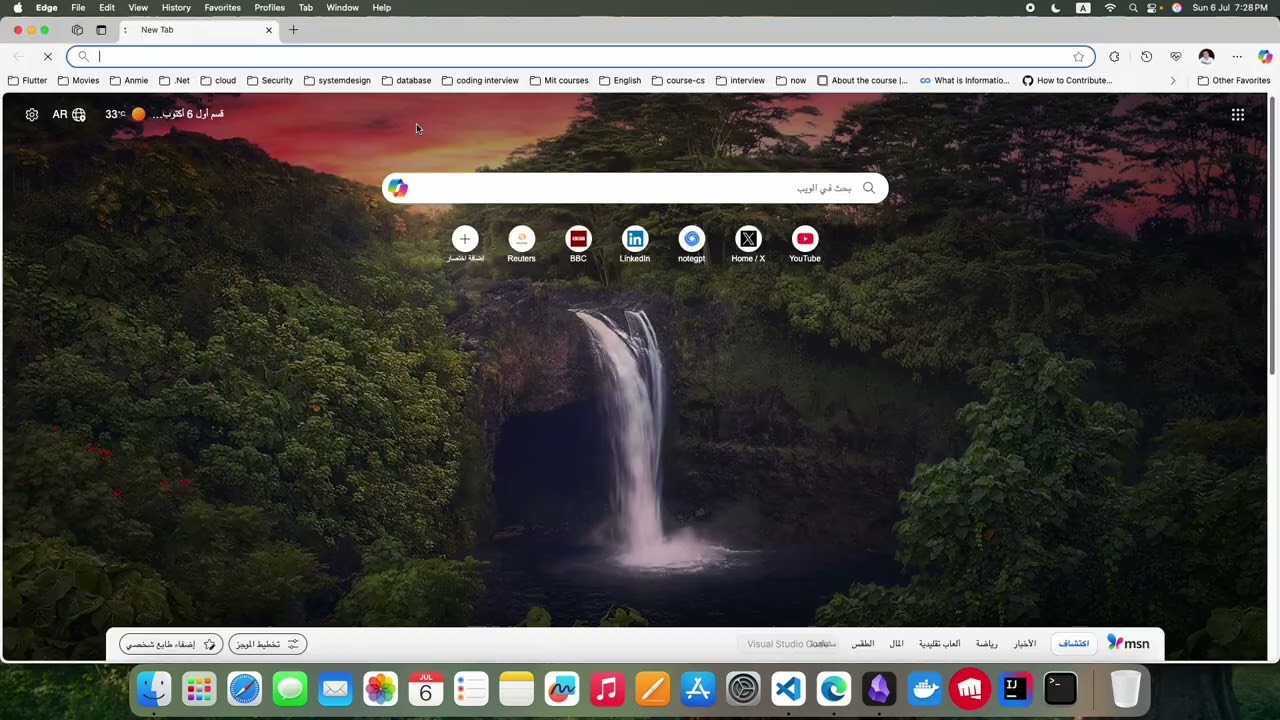Open the History clock icon in toolbar
The height and width of the screenshot is (720, 1280).
(1146, 57)
